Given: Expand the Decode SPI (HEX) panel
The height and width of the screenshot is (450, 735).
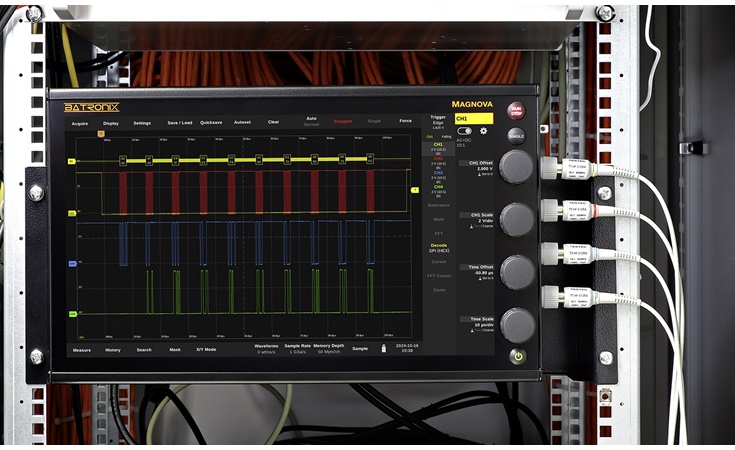Looking at the screenshot, I should pyautogui.click(x=438, y=246).
